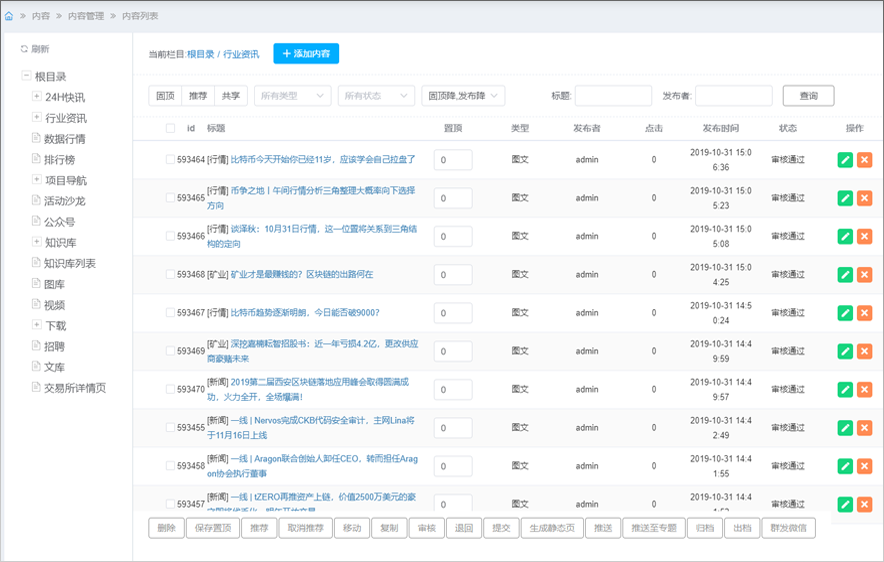This screenshot has height=562, width=884.
Task: Expand the 24H快讯 tree node
Action: coord(36,97)
